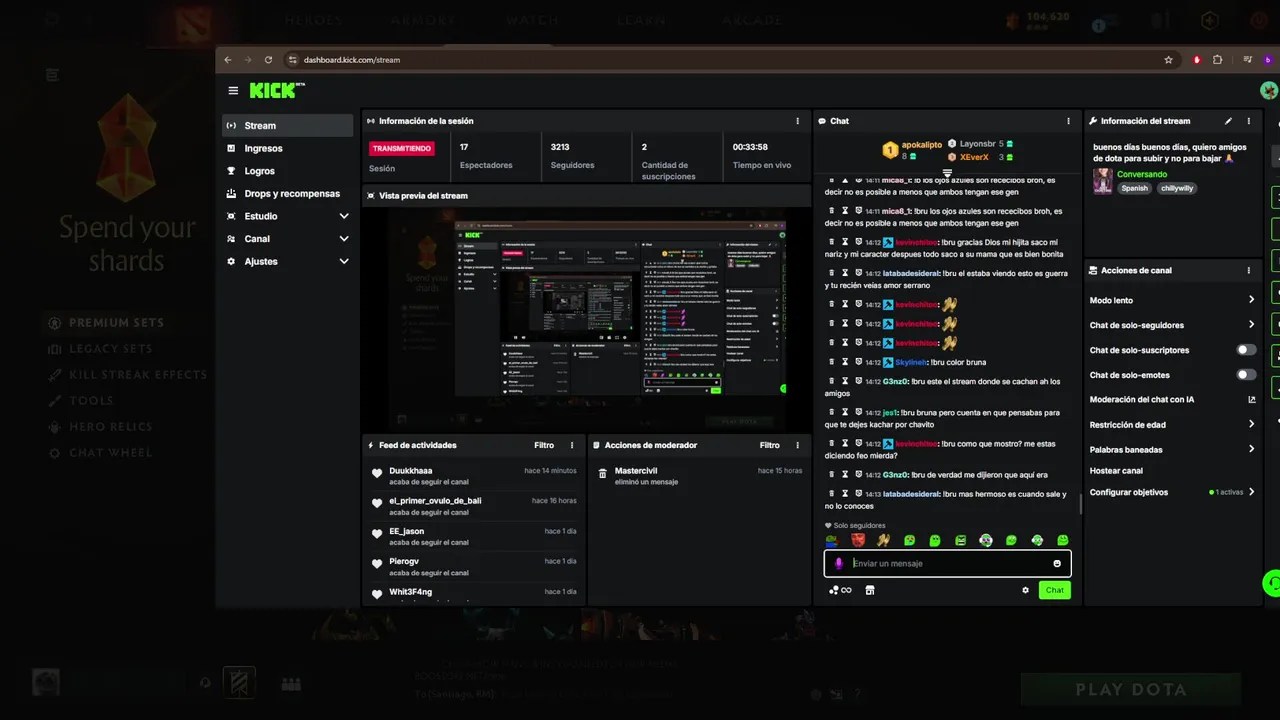Reload the dashboard page in browser

click(268, 60)
